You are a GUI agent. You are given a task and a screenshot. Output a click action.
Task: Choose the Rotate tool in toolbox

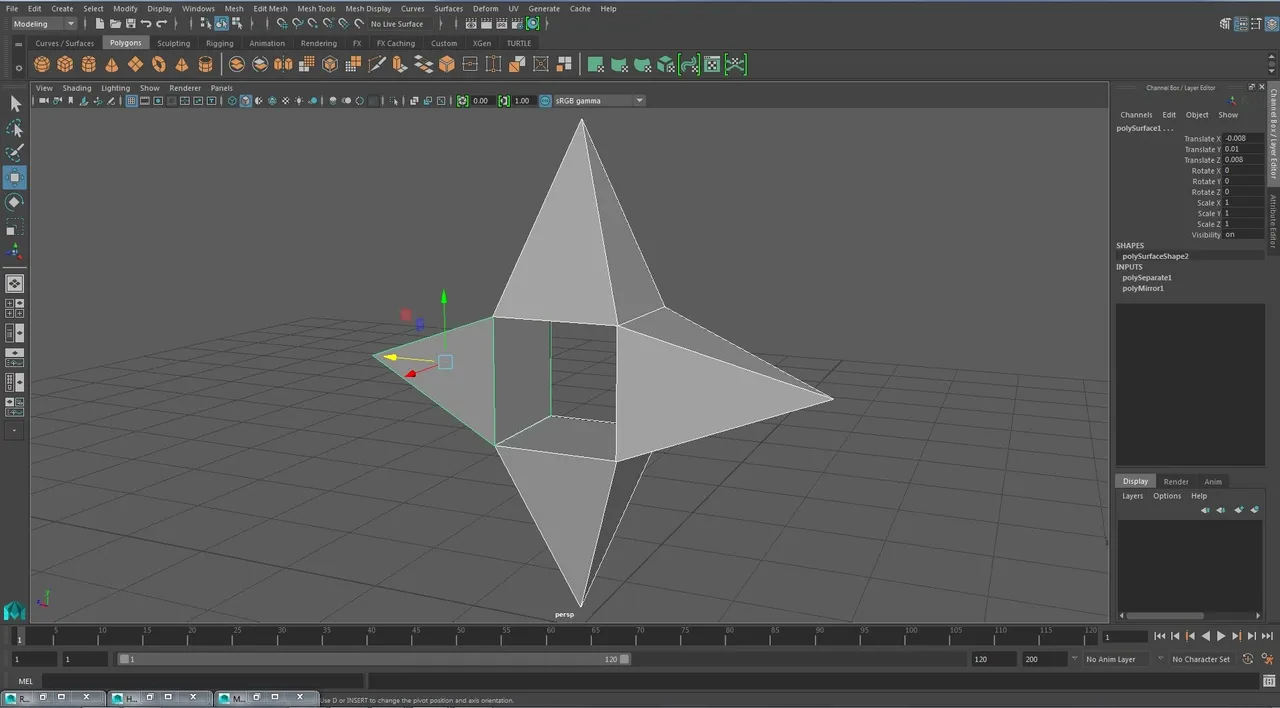[15, 202]
